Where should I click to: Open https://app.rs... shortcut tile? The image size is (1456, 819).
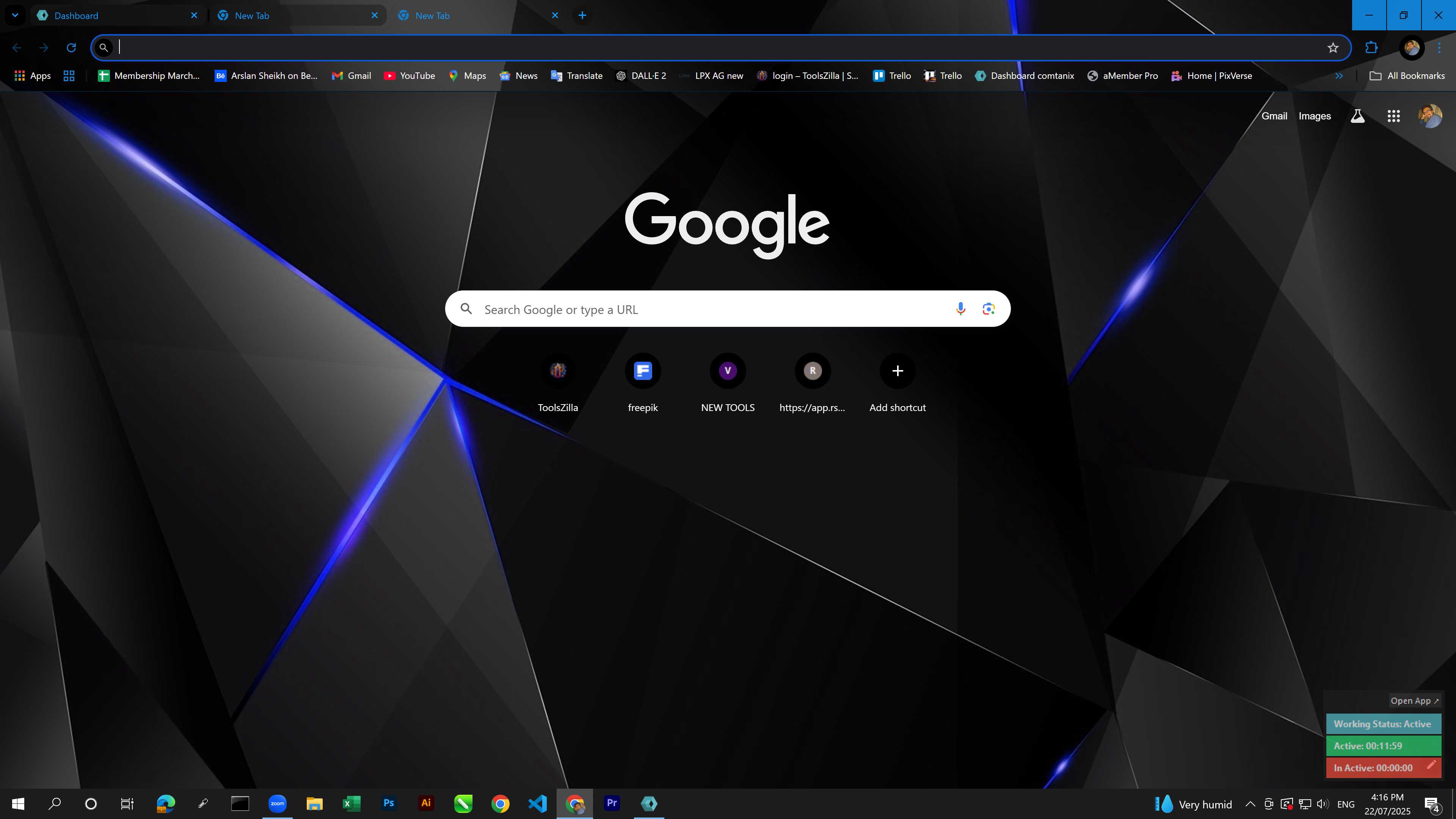point(812,384)
